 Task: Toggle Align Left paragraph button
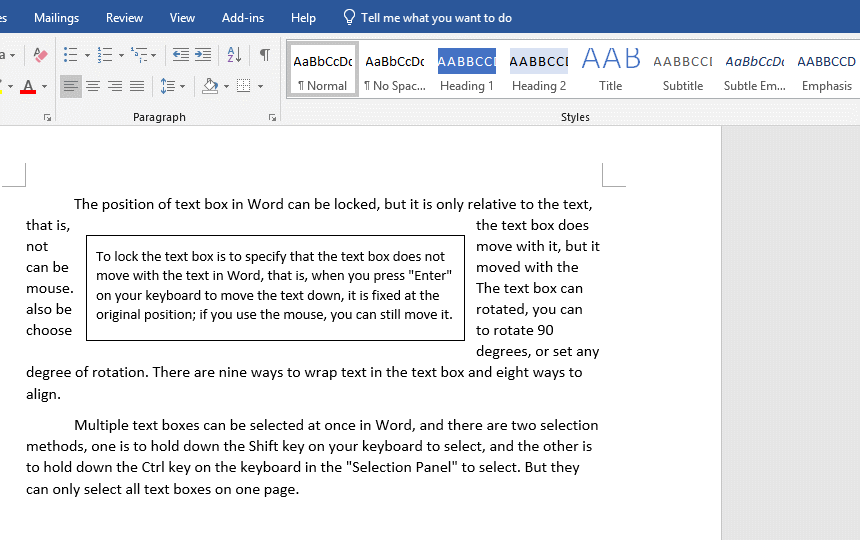71,87
